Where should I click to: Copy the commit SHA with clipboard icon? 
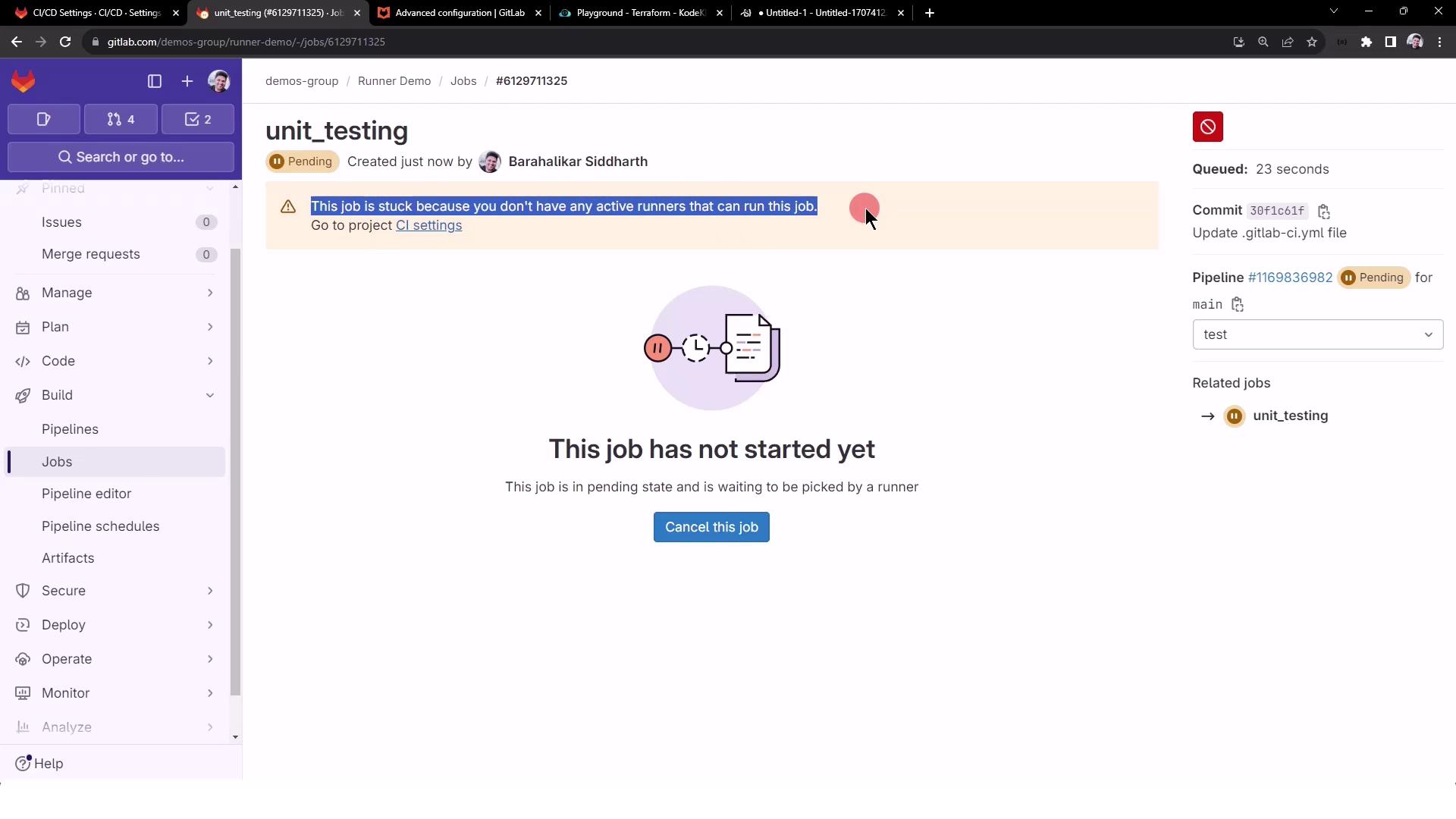click(x=1324, y=212)
